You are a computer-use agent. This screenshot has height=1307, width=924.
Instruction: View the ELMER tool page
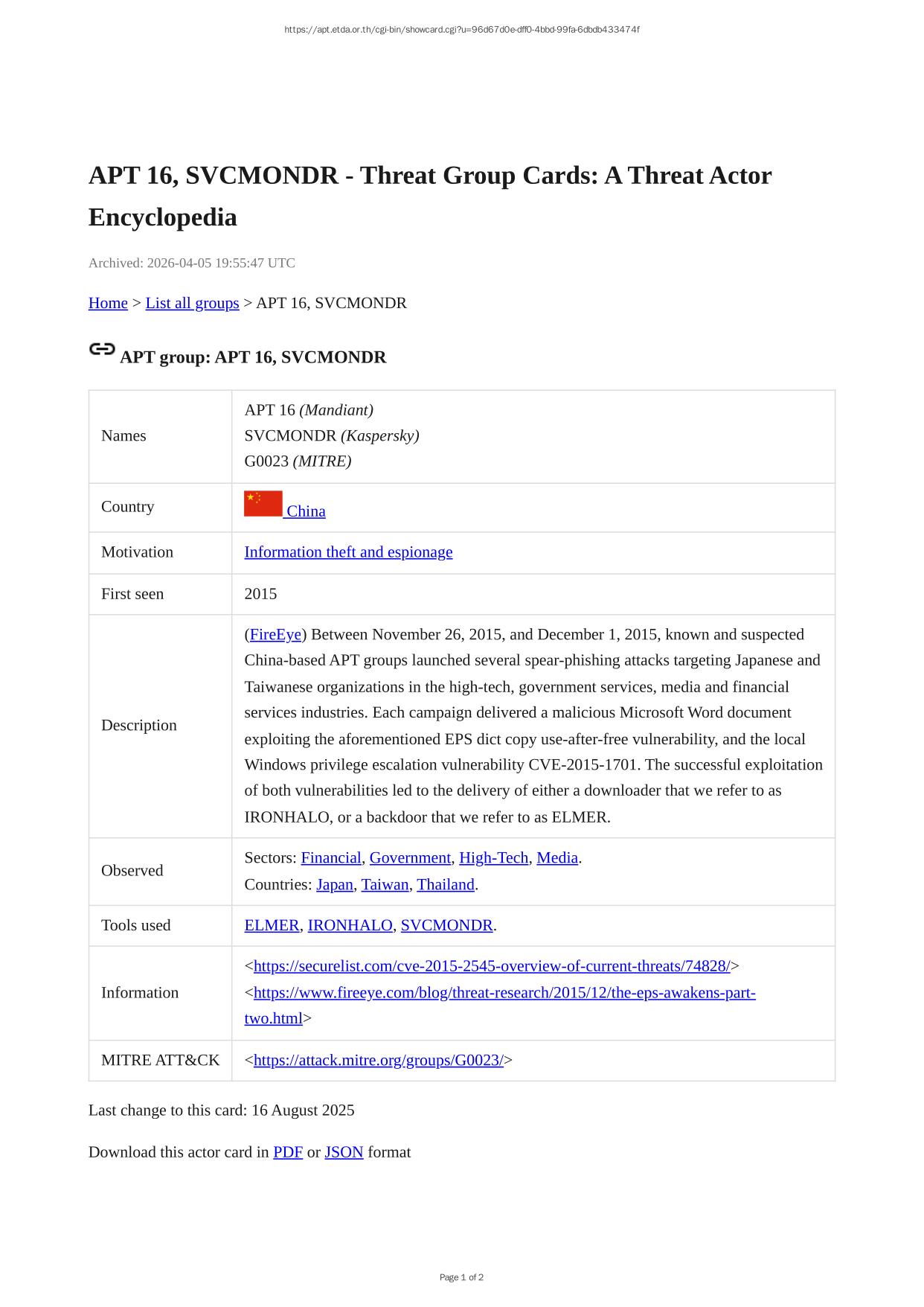tap(272, 926)
